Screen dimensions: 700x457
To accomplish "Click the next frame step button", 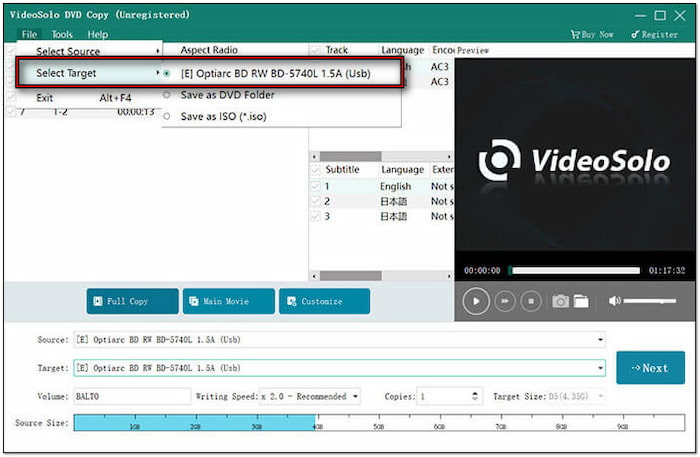I will (506, 301).
